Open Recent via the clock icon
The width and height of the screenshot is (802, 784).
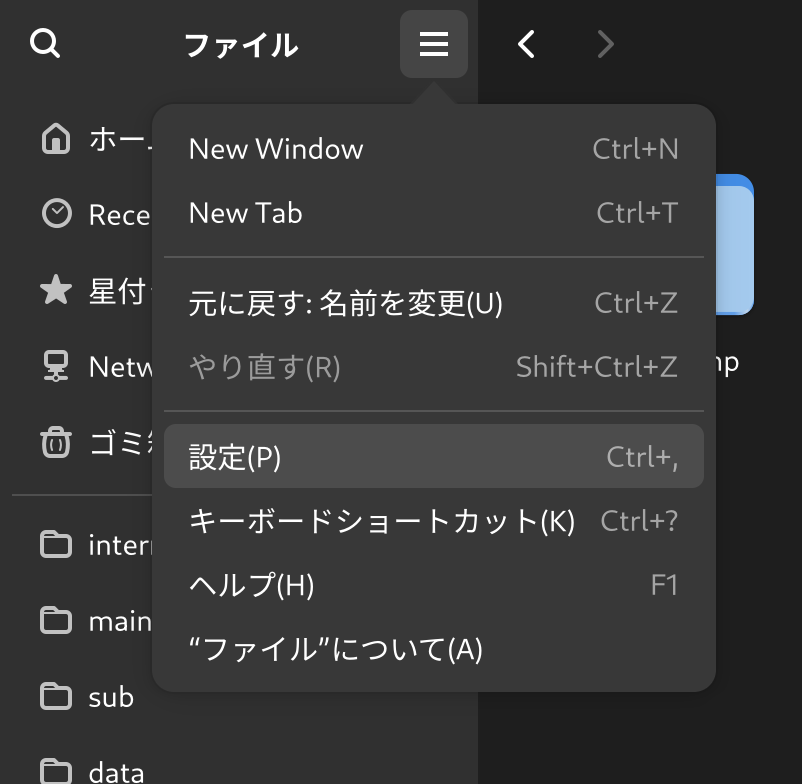tap(56, 213)
